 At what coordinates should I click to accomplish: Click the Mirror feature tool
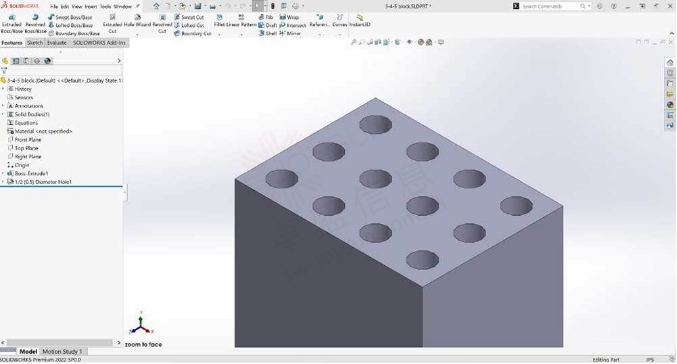(290, 33)
